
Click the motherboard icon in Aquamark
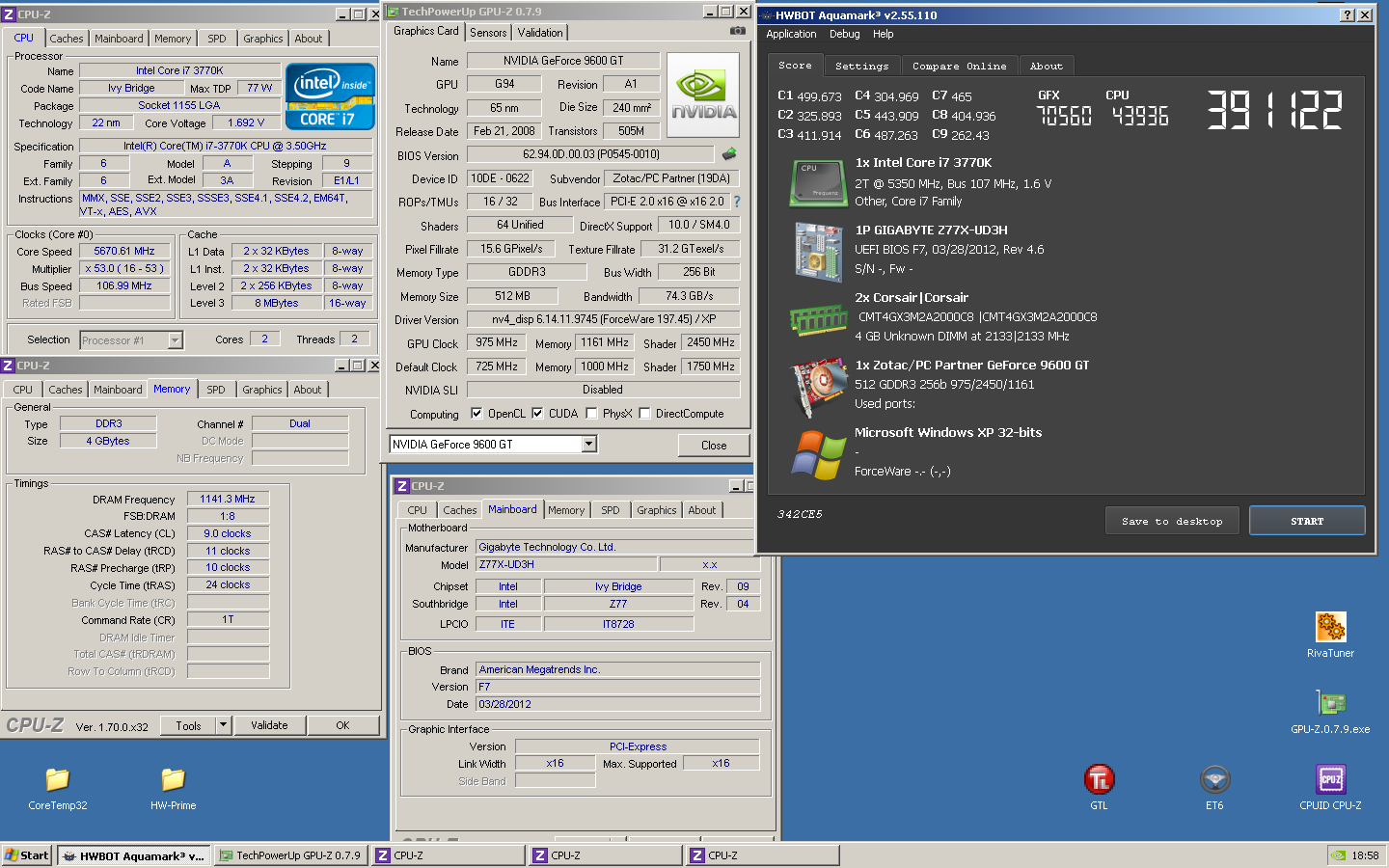pos(819,252)
